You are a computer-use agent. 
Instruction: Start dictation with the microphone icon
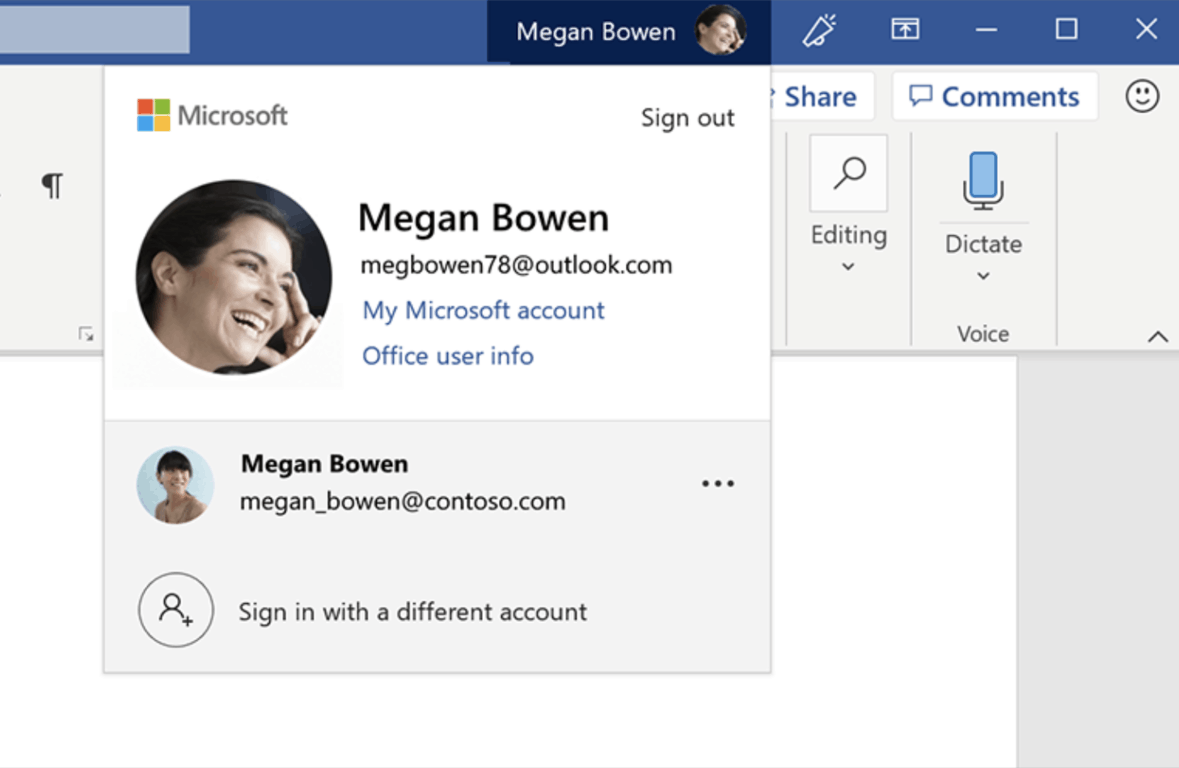(983, 180)
